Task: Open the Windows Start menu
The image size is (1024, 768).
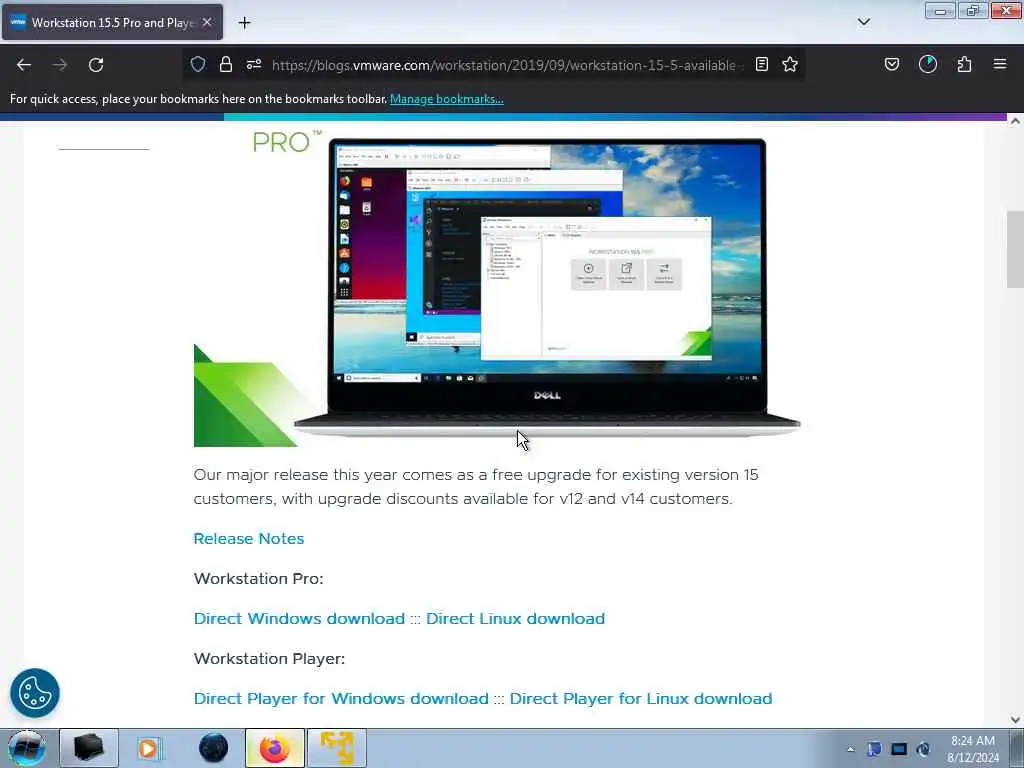Action: (x=26, y=748)
